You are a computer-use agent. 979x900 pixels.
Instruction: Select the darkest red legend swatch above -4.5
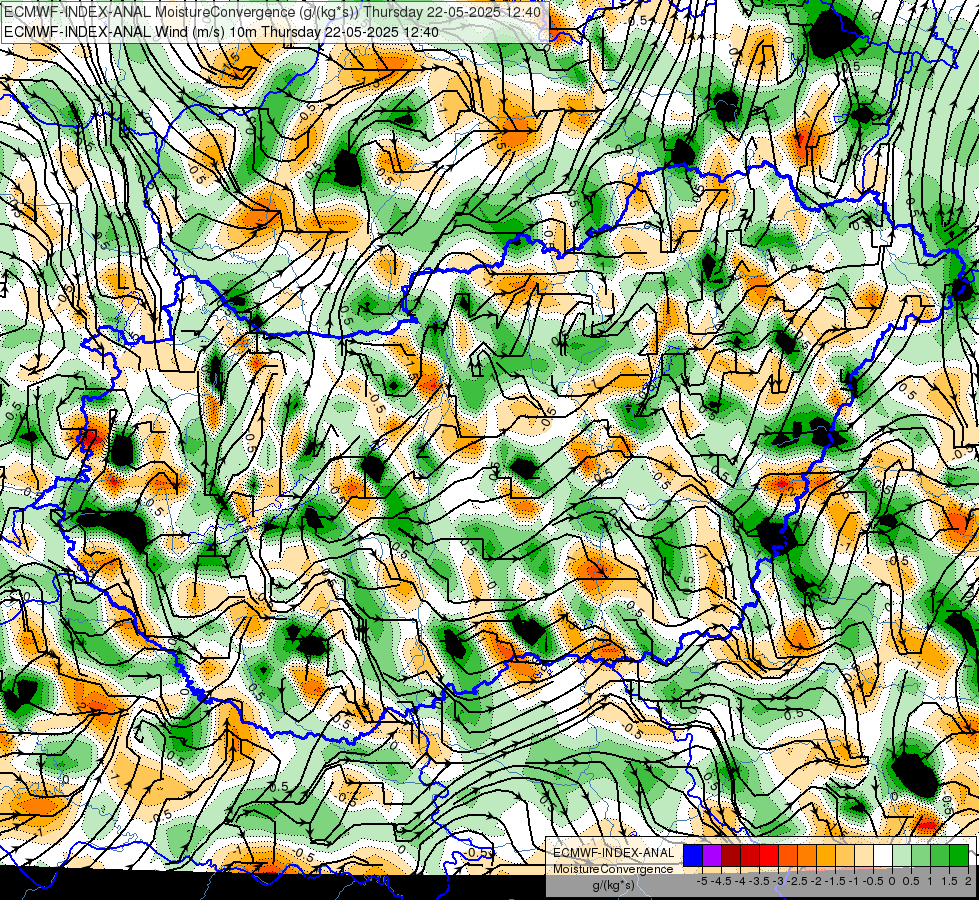click(x=731, y=855)
